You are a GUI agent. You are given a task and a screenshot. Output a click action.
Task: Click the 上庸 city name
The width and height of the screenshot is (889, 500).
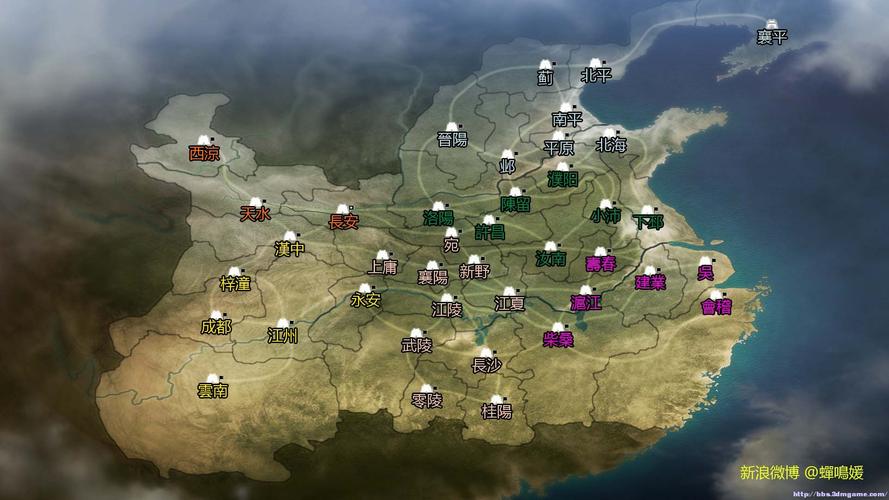(383, 267)
